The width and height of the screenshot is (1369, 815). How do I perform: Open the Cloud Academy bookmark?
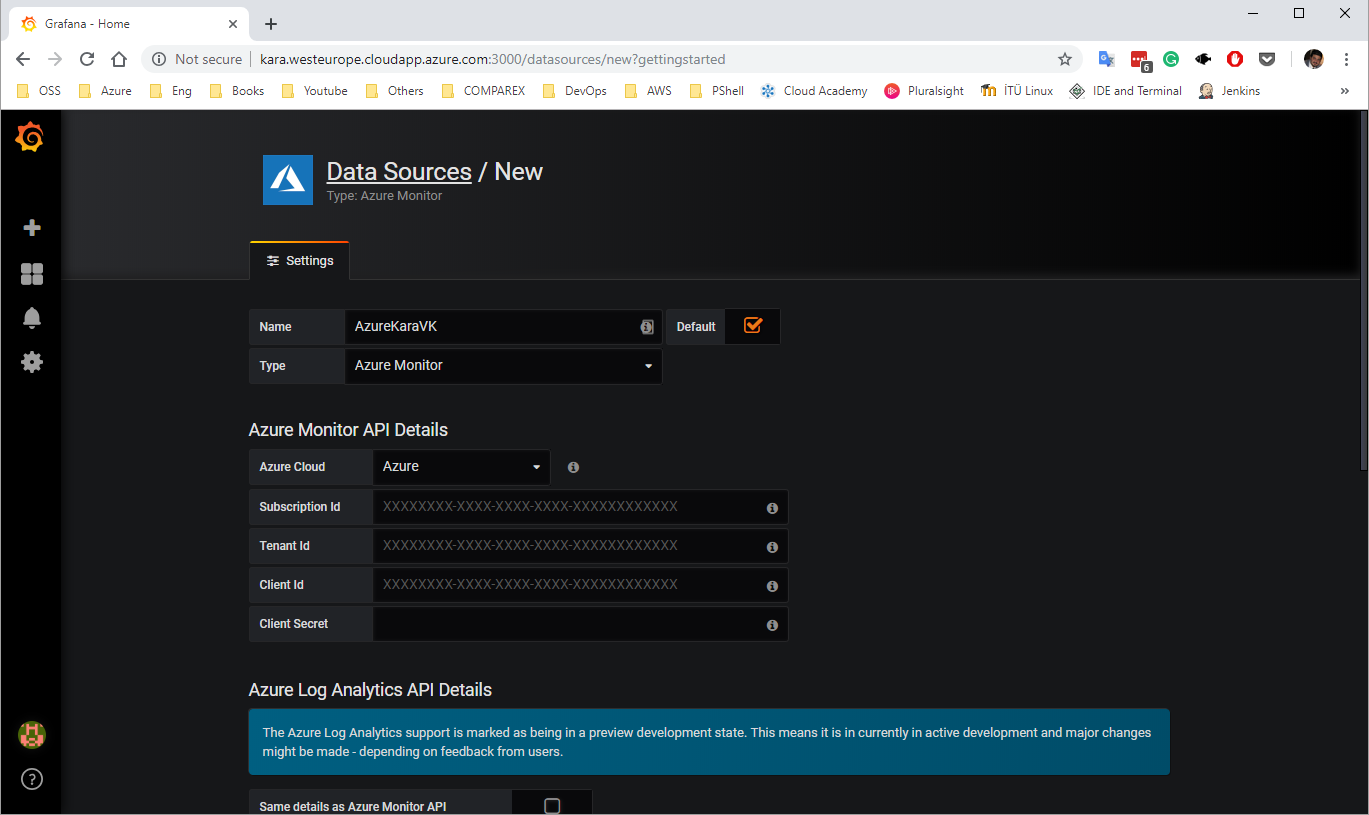(x=814, y=91)
